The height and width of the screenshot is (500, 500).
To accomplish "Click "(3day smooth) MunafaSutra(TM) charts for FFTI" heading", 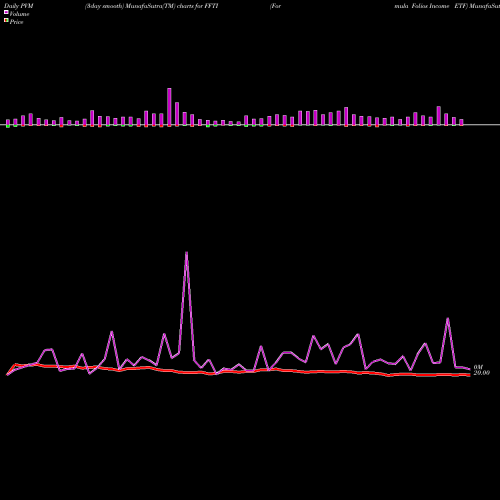I will pos(151,6).
